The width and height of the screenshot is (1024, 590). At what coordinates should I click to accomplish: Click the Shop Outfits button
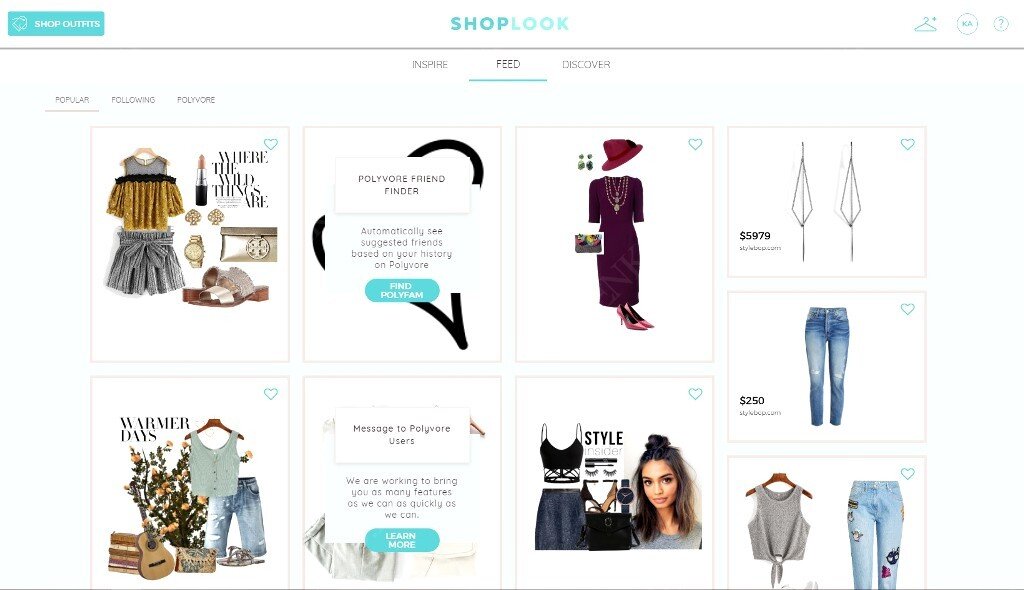(x=56, y=24)
